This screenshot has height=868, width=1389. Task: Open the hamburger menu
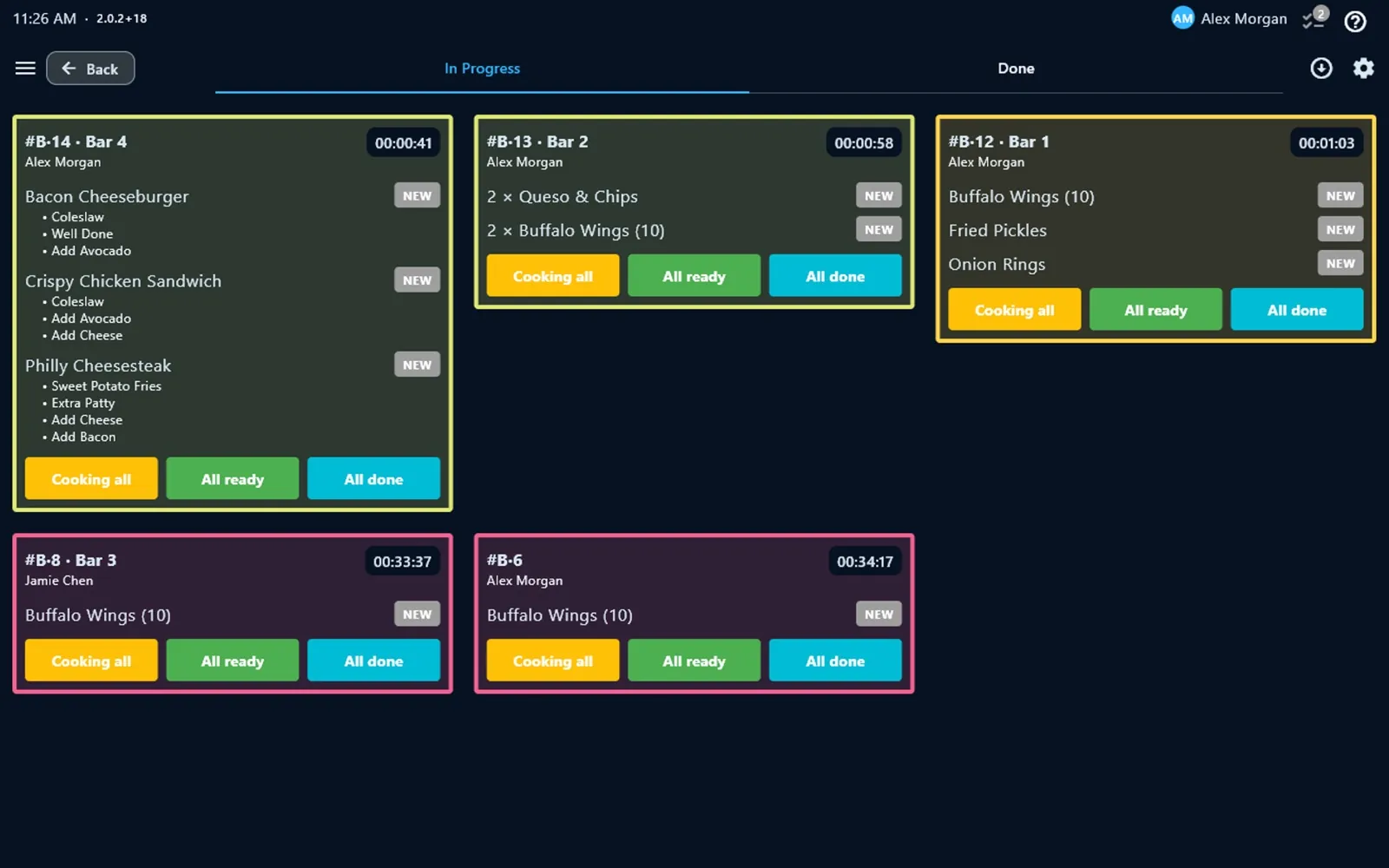click(25, 68)
